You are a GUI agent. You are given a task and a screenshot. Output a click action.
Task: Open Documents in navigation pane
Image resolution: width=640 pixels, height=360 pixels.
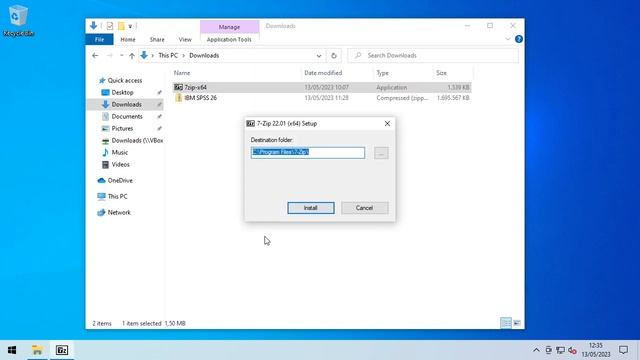tap(127, 116)
